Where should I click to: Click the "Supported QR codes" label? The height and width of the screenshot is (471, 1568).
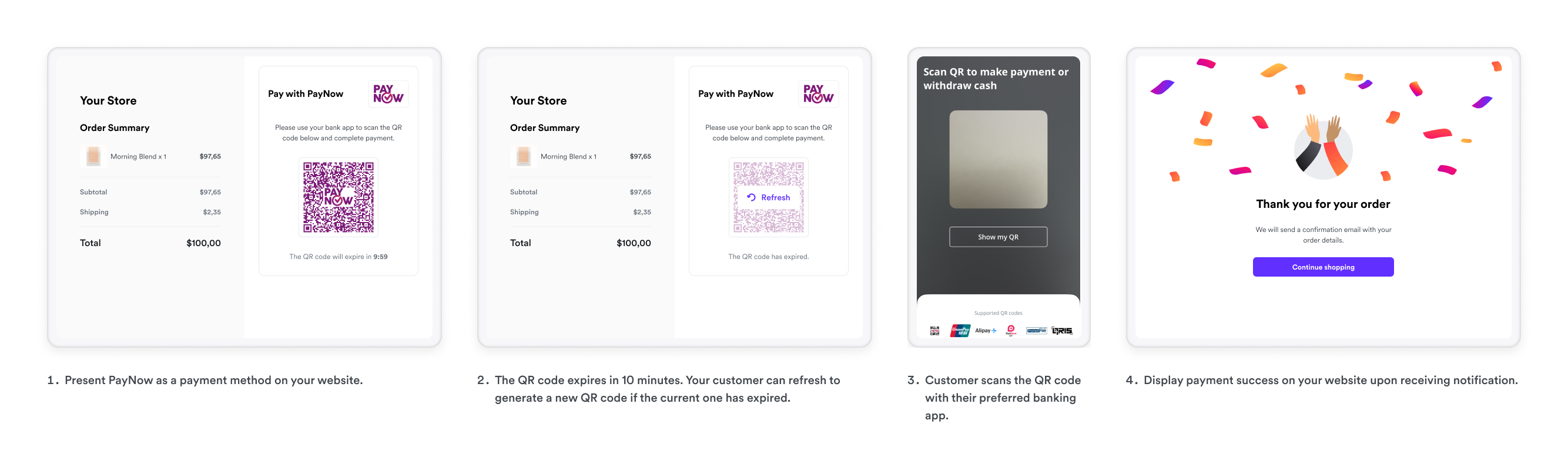click(x=999, y=313)
